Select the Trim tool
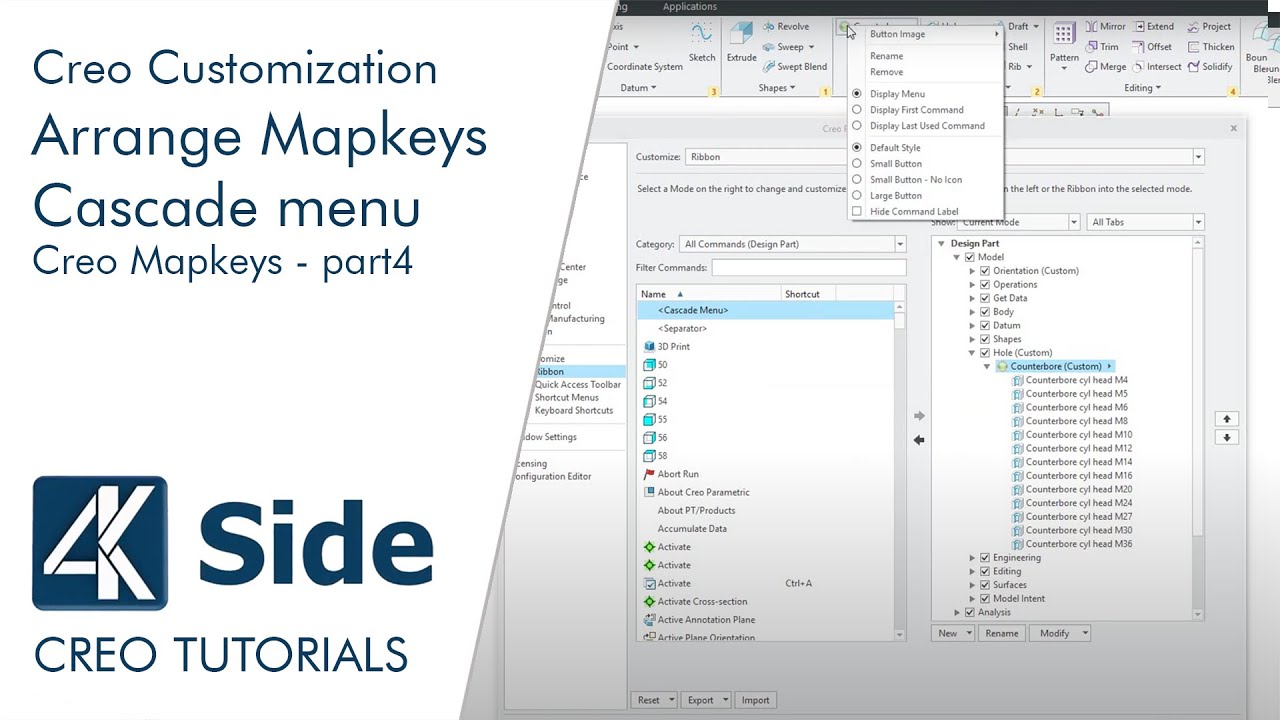 pyautogui.click(x=1102, y=47)
